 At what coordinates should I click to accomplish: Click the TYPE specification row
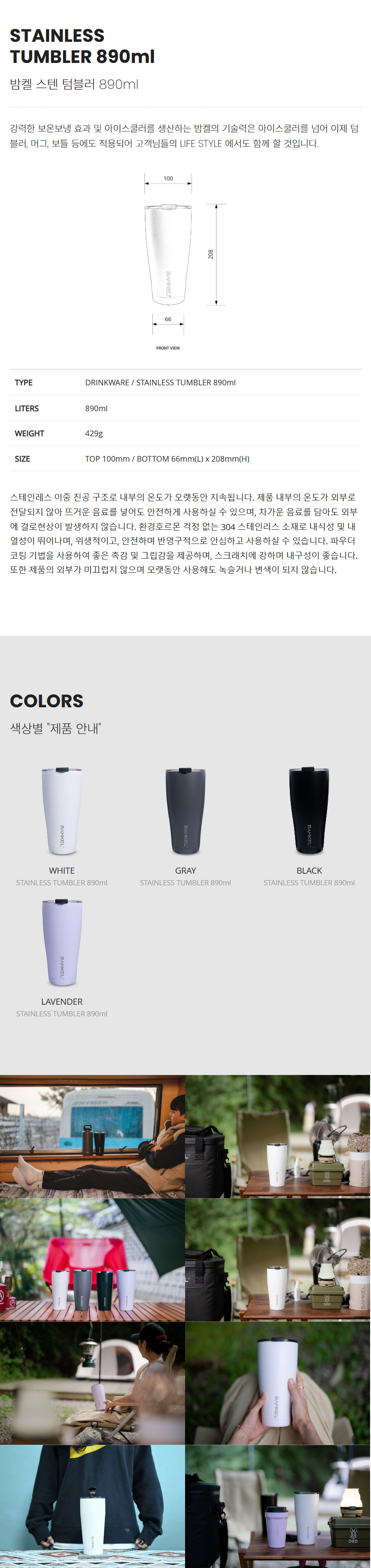point(185,382)
